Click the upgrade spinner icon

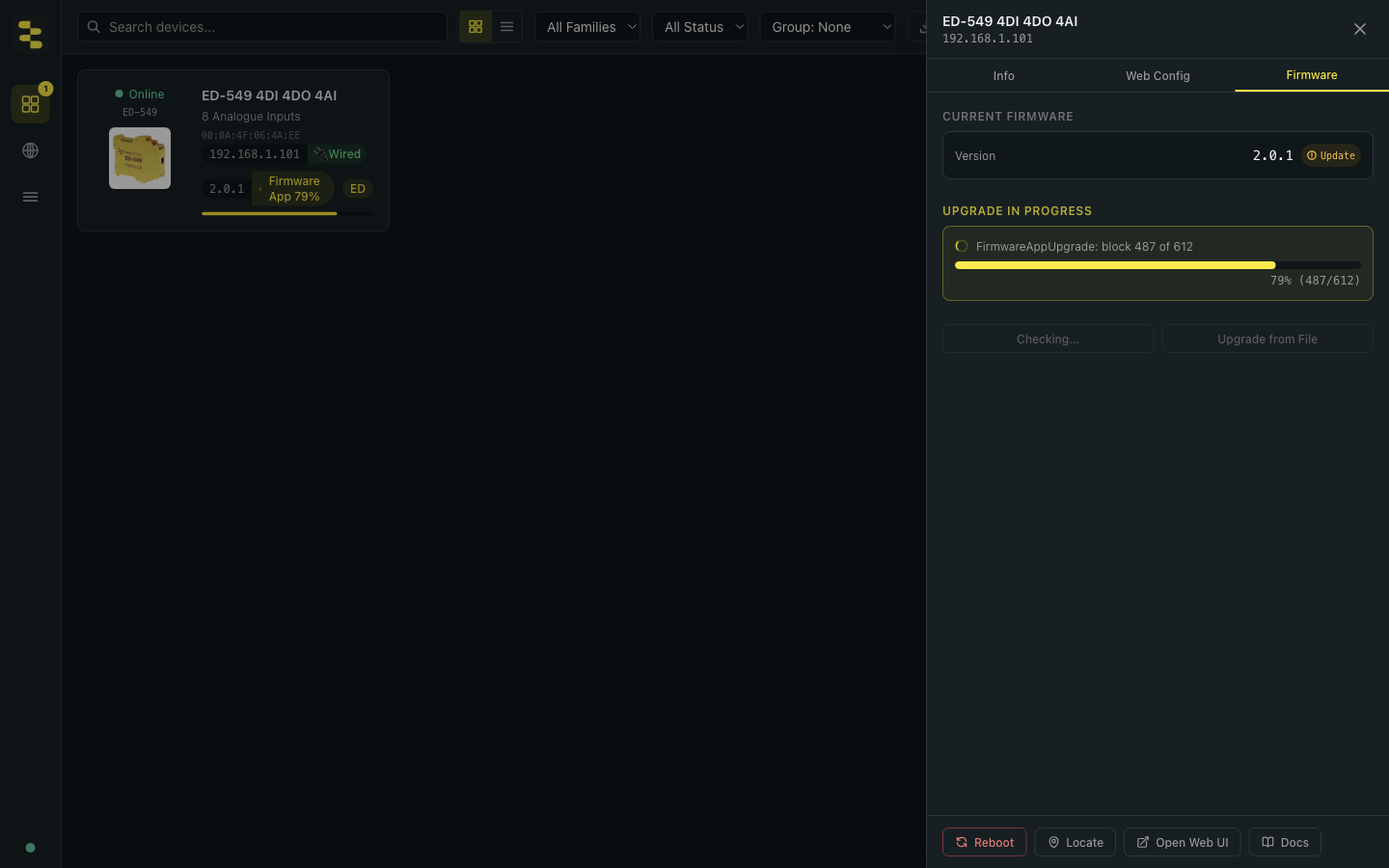(961, 246)
